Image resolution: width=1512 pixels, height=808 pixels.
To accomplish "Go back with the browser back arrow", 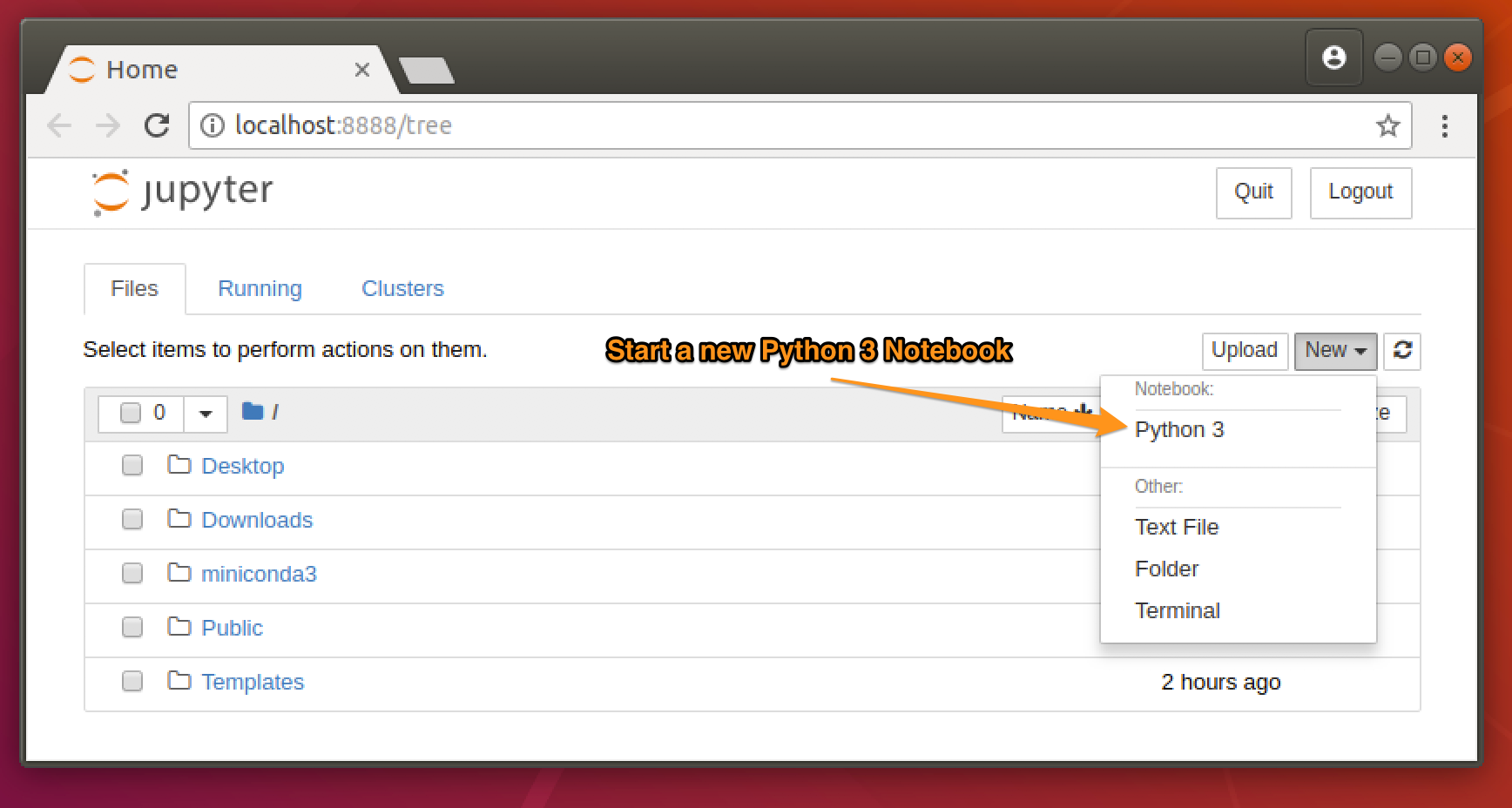I will (x=59, y=125).
